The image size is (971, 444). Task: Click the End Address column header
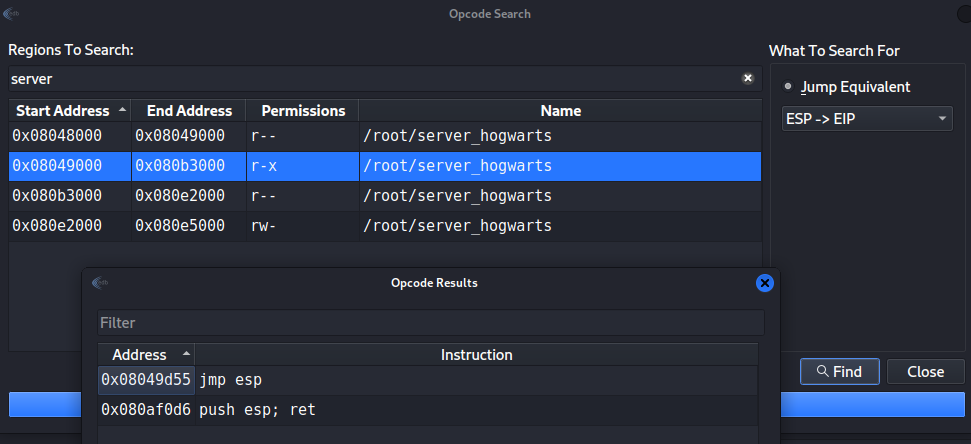189,111
